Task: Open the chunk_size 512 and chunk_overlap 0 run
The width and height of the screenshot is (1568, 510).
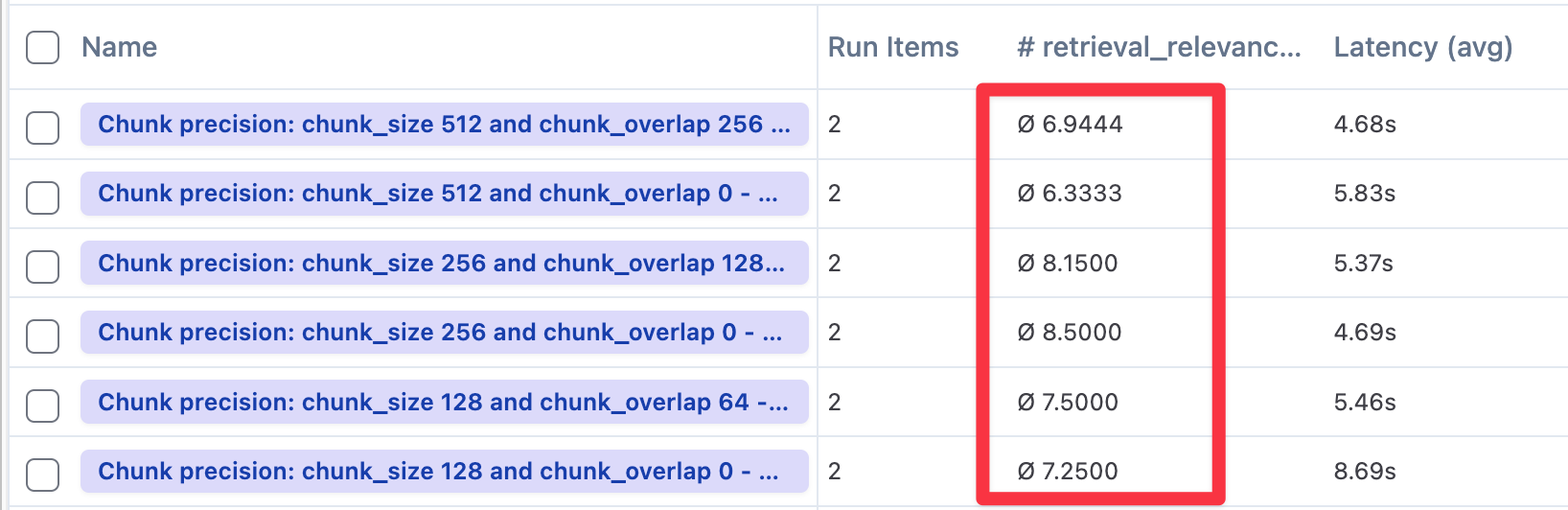Action: [438, 194]
